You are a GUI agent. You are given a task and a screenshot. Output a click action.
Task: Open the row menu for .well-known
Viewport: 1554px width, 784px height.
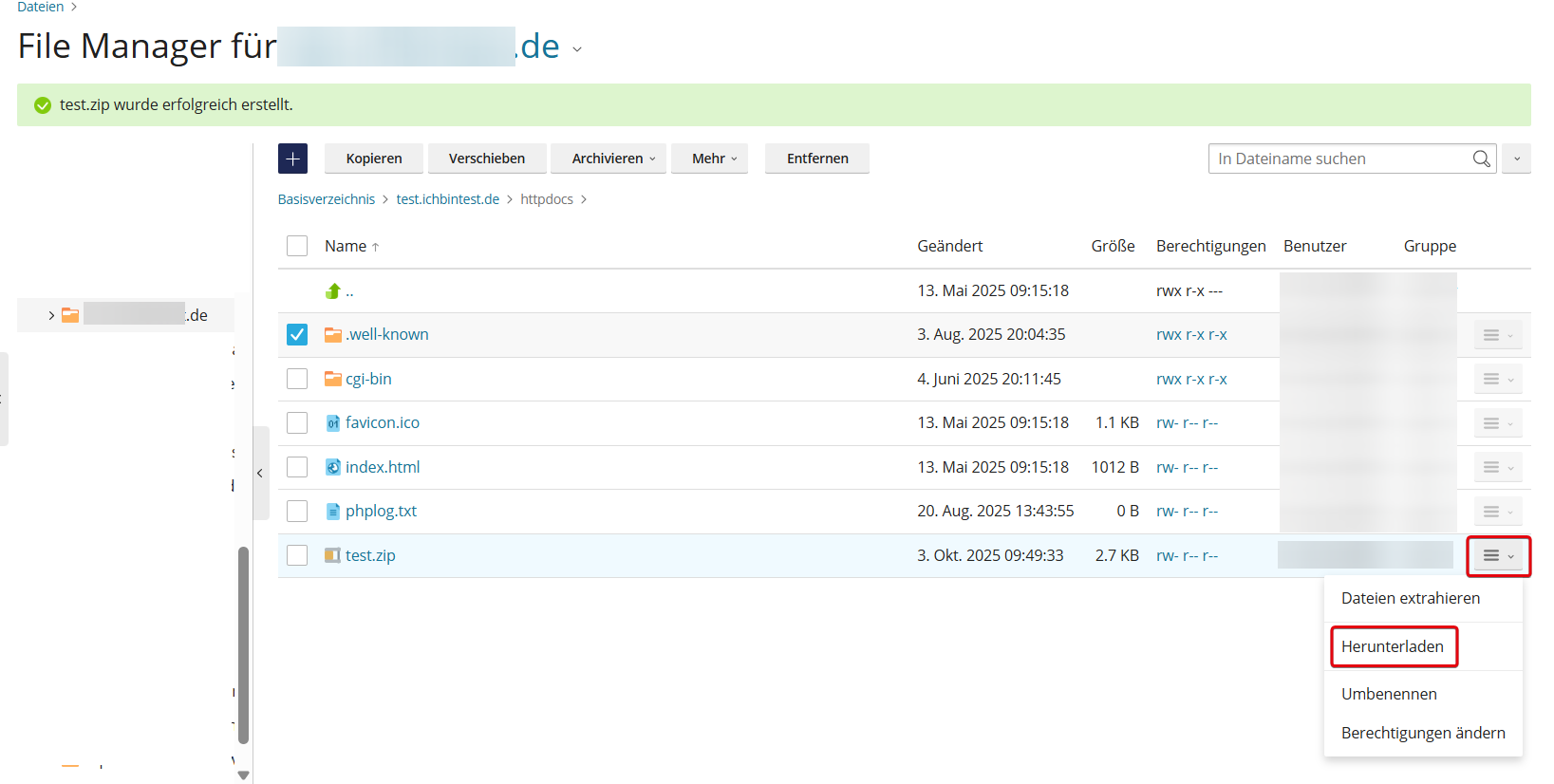[1498, 335]
